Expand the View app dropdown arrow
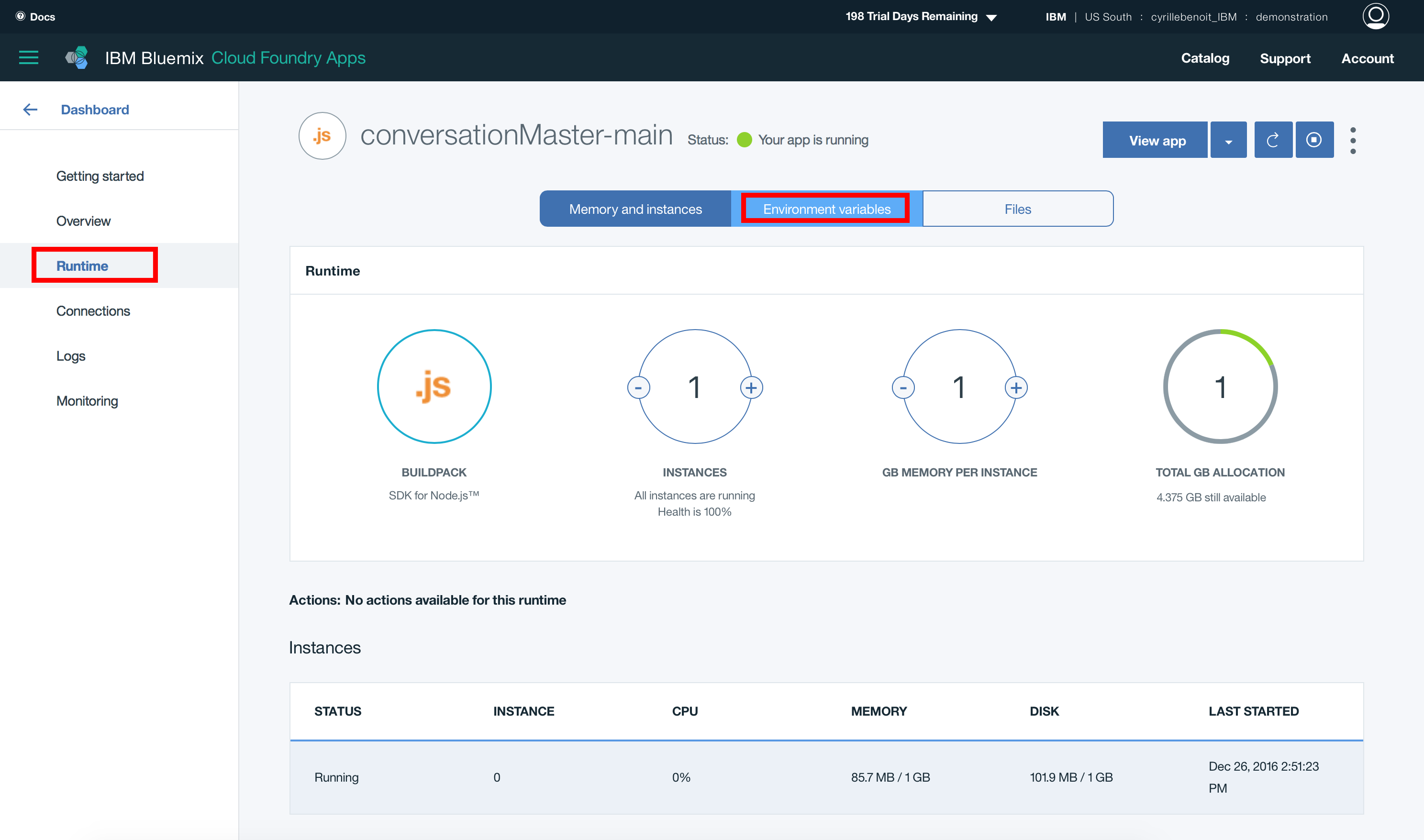The image size is (1424, 840). point(1228,140)
